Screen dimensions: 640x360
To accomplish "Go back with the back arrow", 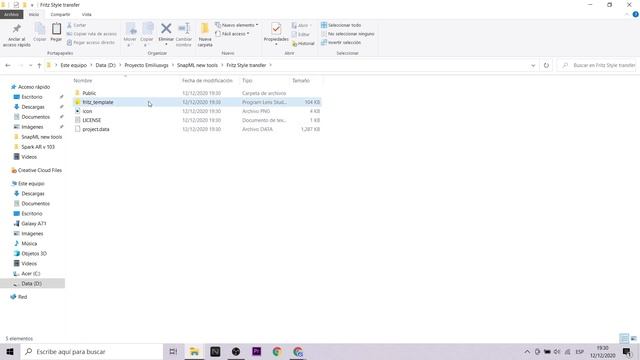I will [8, 65].
